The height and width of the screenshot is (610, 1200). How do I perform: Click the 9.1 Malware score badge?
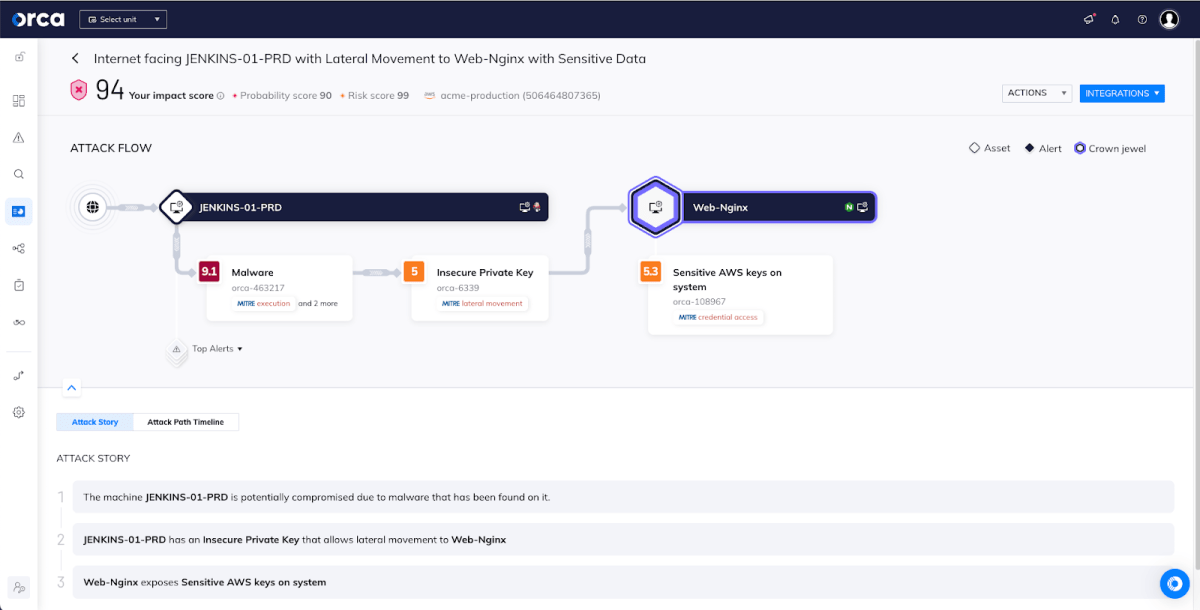(209, 271)
